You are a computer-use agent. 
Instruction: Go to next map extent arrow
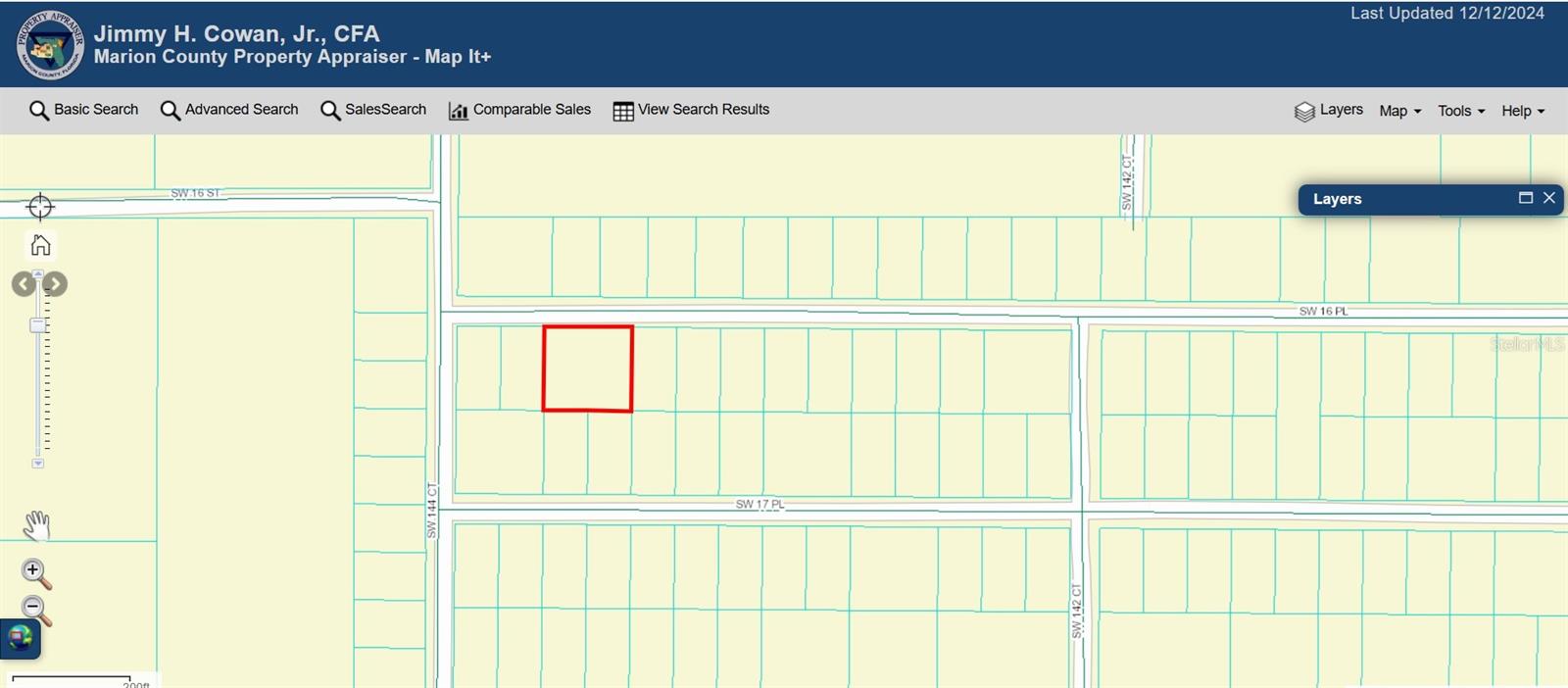[x=56, y=284]
